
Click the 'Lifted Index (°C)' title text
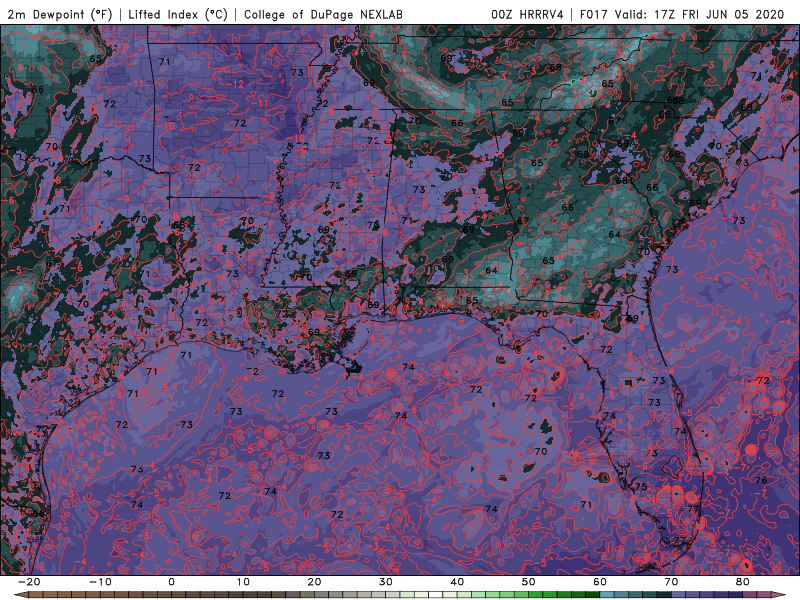[178, 14]
